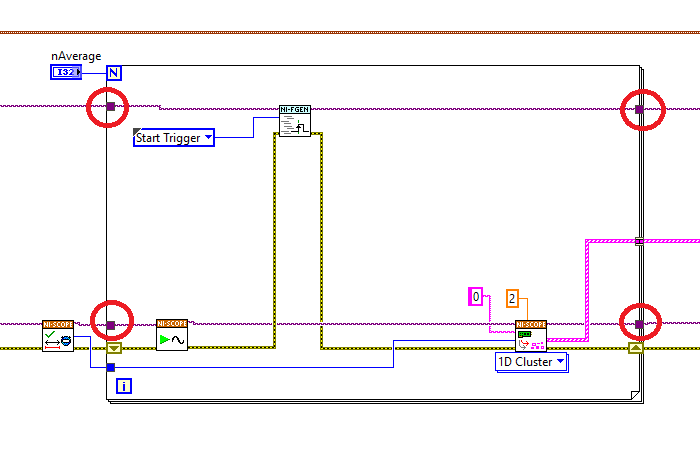
Task: Click the For Loop N count terminal
Action: [x=114, y=73]
